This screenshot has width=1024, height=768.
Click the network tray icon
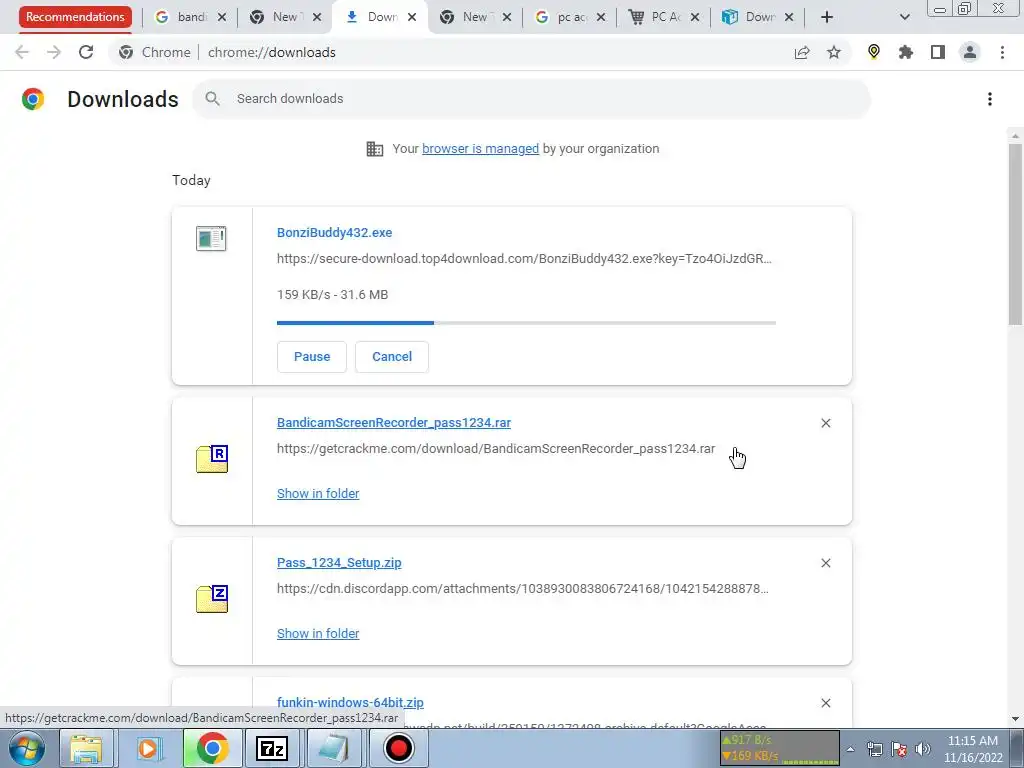pyautogui.click(x=874, y=749)
